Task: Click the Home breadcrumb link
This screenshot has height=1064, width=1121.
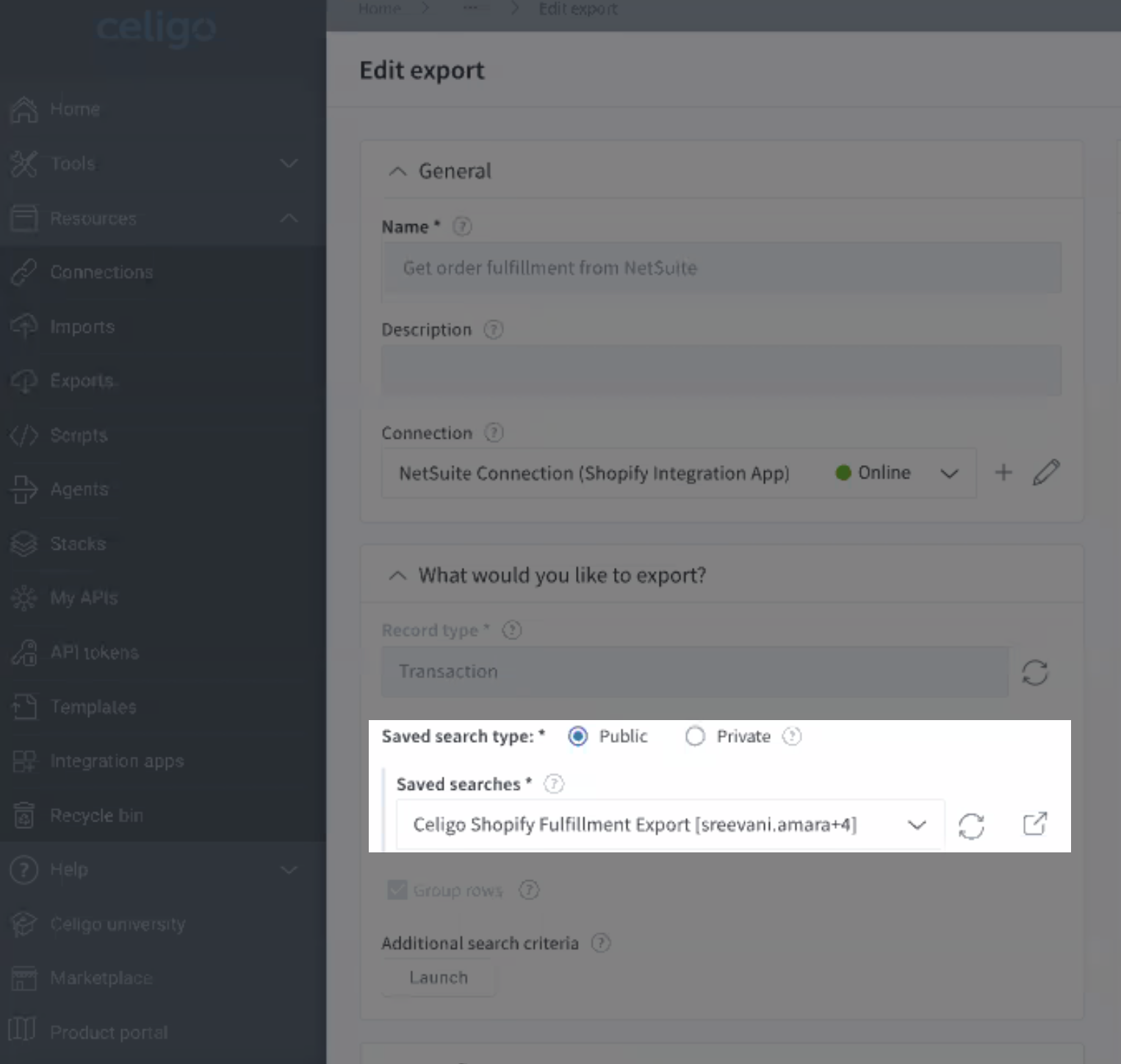Action: tap(380, 9)
